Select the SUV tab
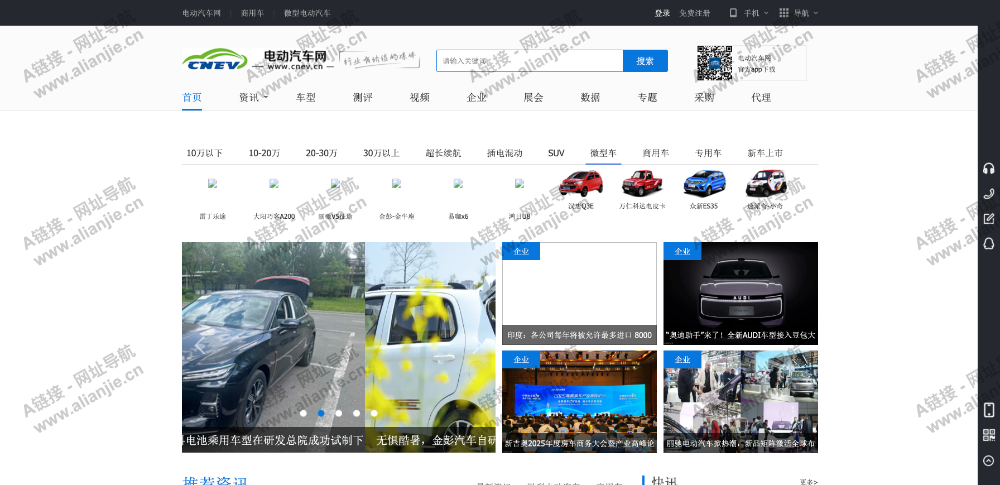This screenshot has height=485, width=1000. click(x=556, y=153)
